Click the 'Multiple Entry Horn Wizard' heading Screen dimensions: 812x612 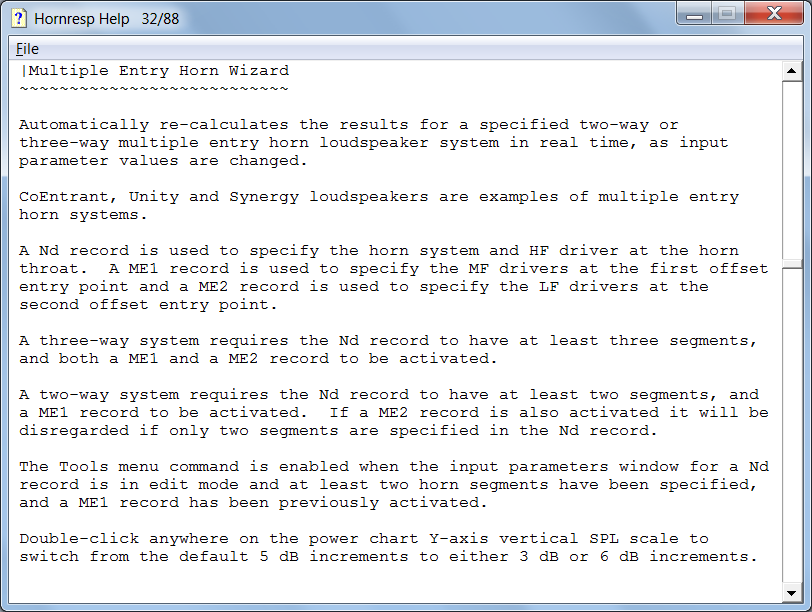pos(158,70)
